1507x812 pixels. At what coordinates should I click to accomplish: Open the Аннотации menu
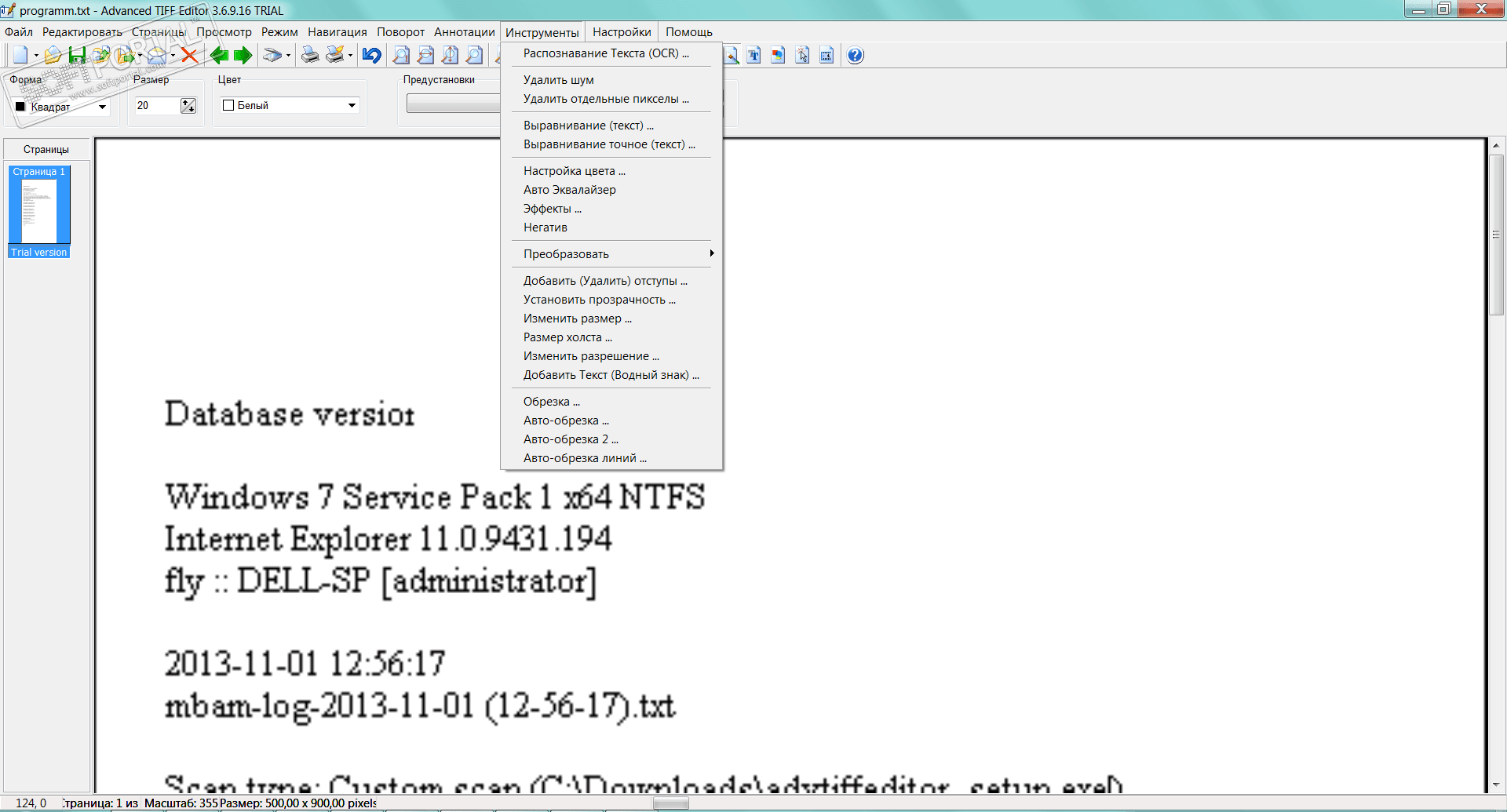tap(465, 32)
